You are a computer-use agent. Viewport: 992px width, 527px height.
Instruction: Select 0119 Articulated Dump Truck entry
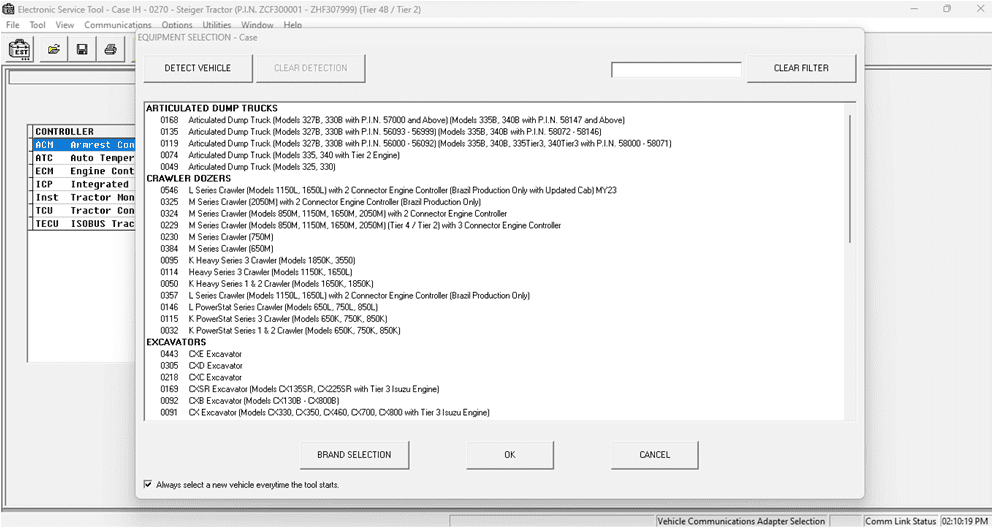416,144
